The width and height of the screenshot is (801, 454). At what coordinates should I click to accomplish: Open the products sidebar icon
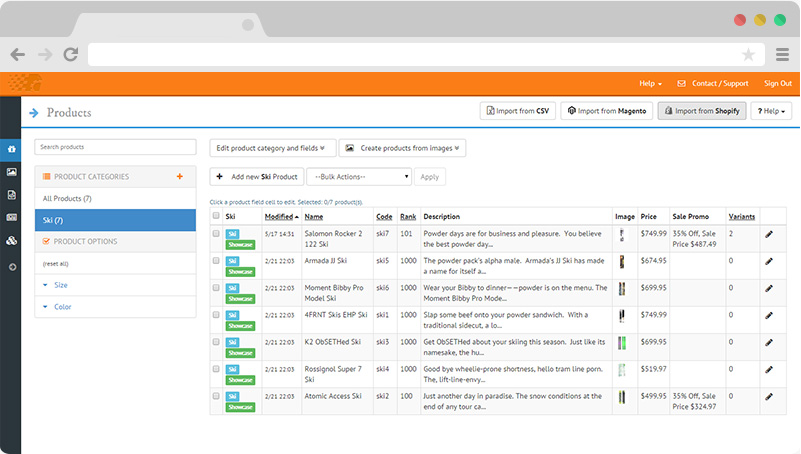[x=11, y=149]
